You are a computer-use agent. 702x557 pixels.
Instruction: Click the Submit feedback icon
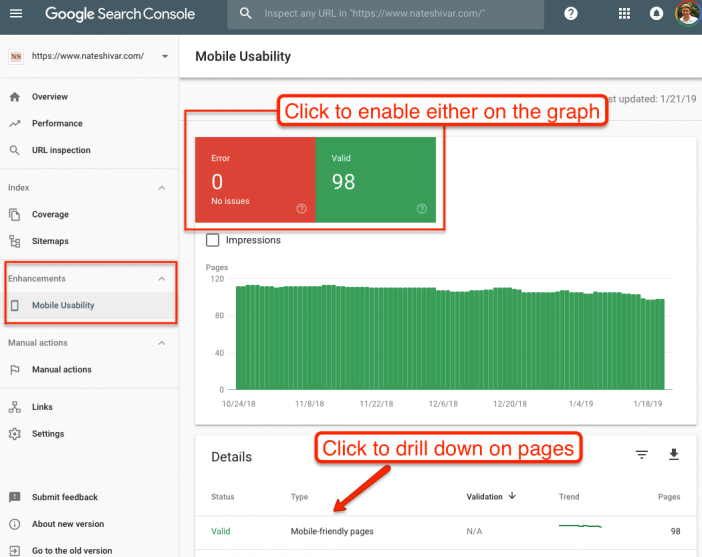(15, 497)
